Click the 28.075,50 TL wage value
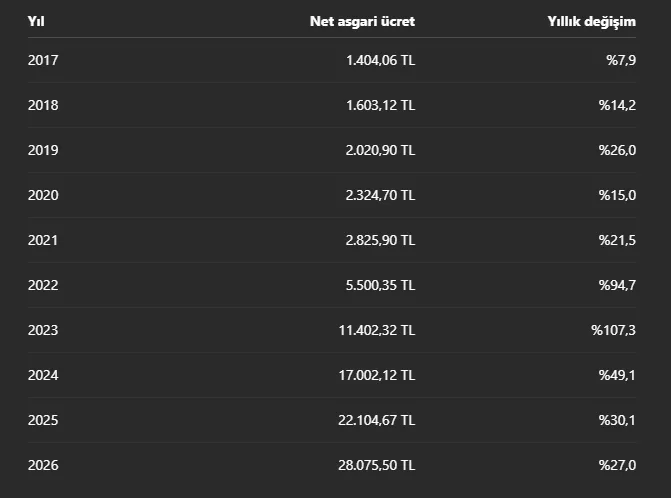 (x=377, y=465)
